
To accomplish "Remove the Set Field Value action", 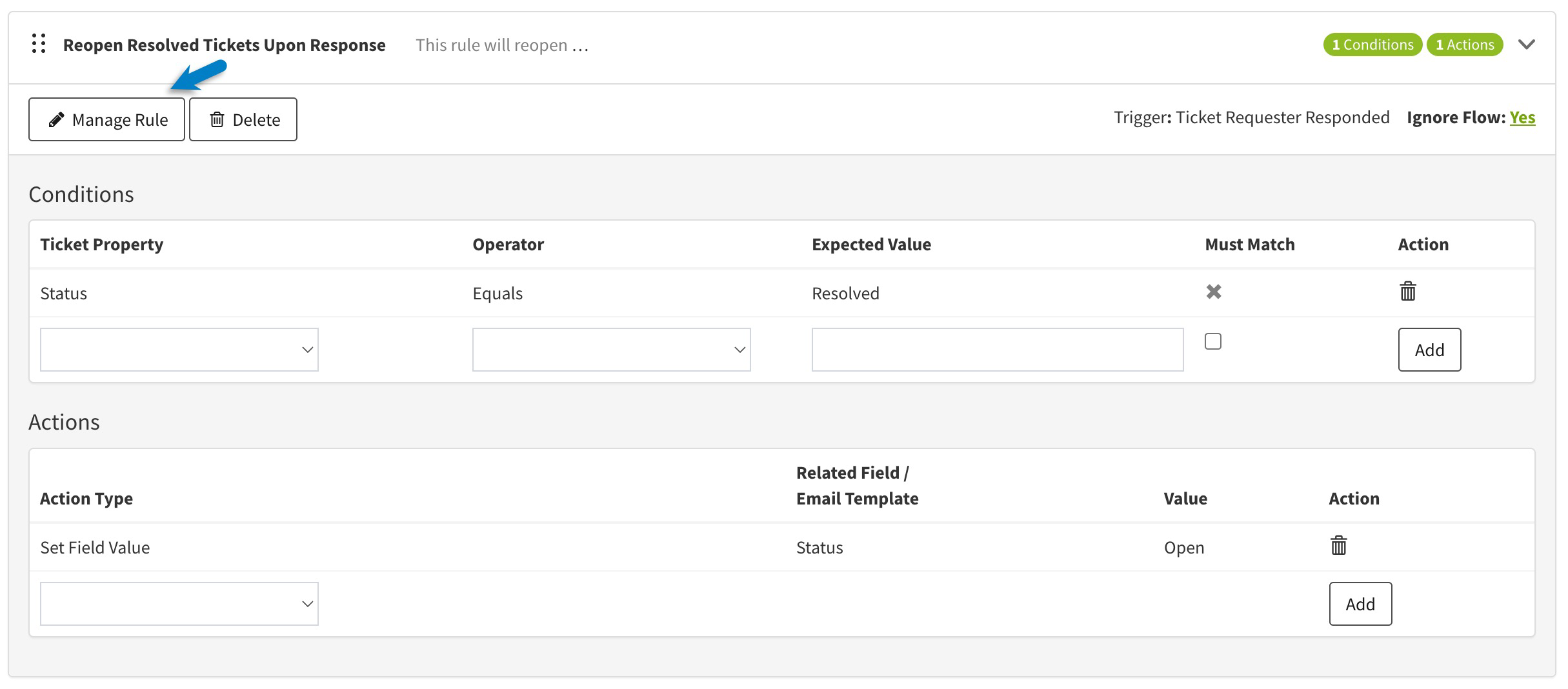I will coord(1338,546).
